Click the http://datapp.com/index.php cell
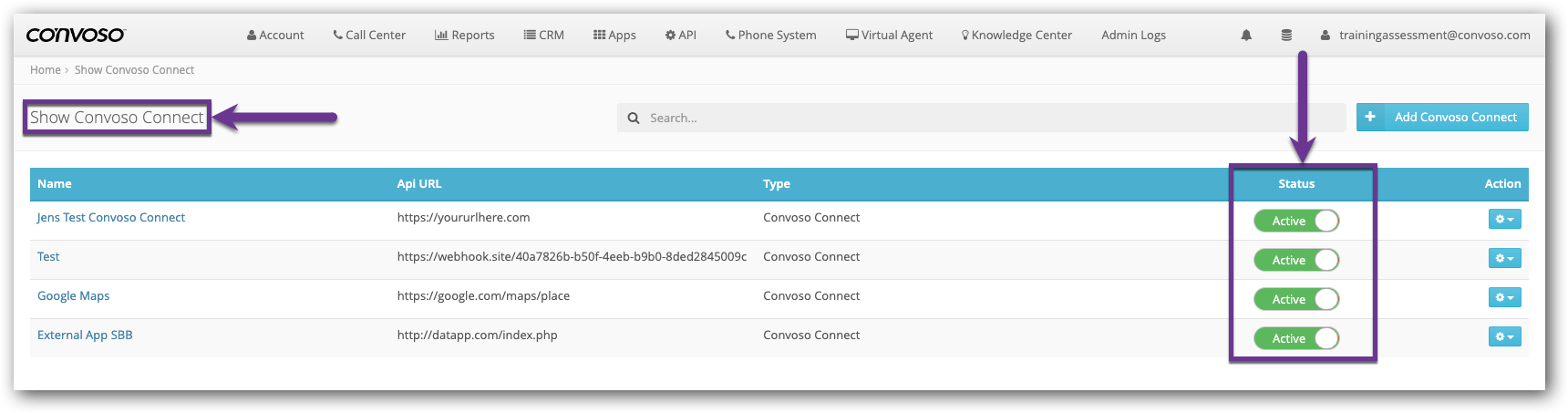 tap(477, 336)
